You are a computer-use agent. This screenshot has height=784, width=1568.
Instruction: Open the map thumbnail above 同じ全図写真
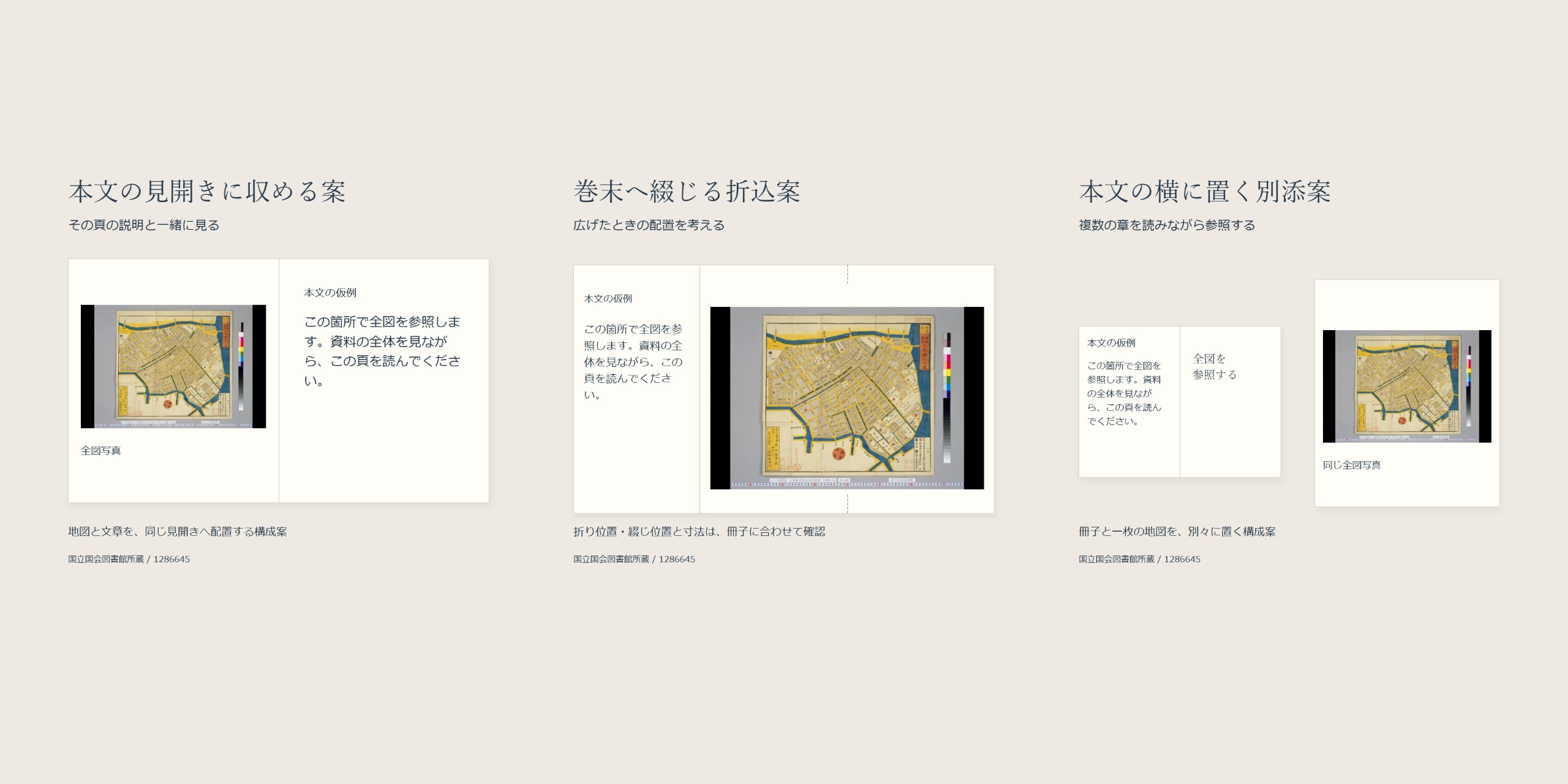tap(1407, 386)
